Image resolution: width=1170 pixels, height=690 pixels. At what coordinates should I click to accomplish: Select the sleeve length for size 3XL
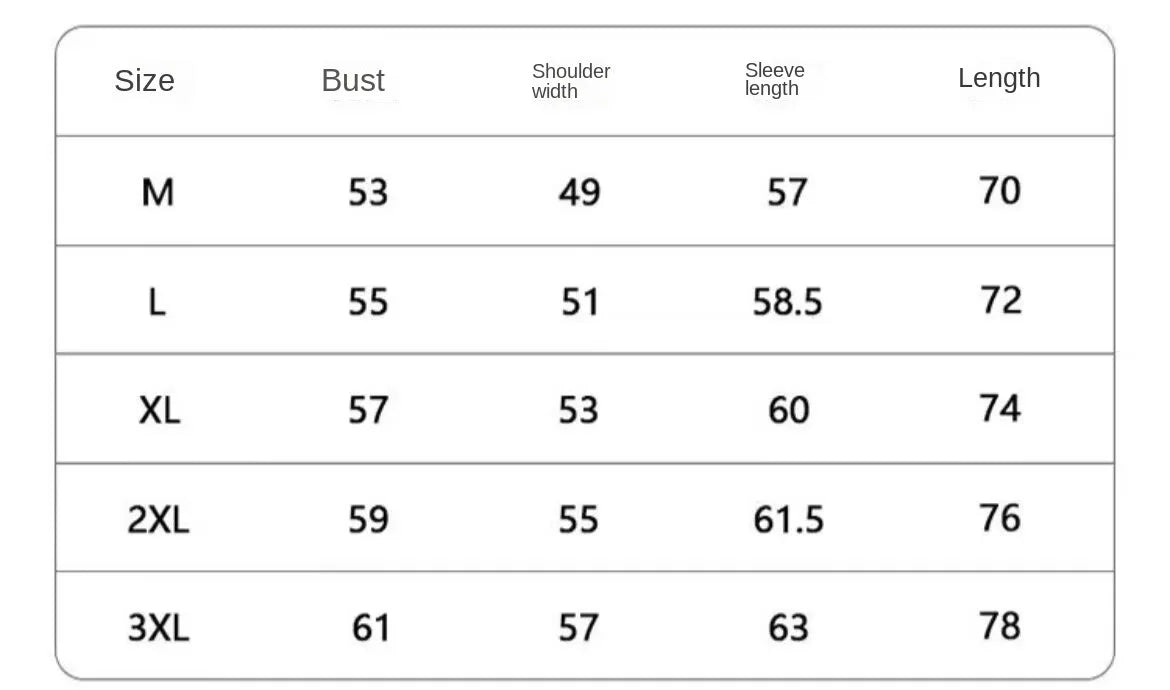[x=788, y=628]
